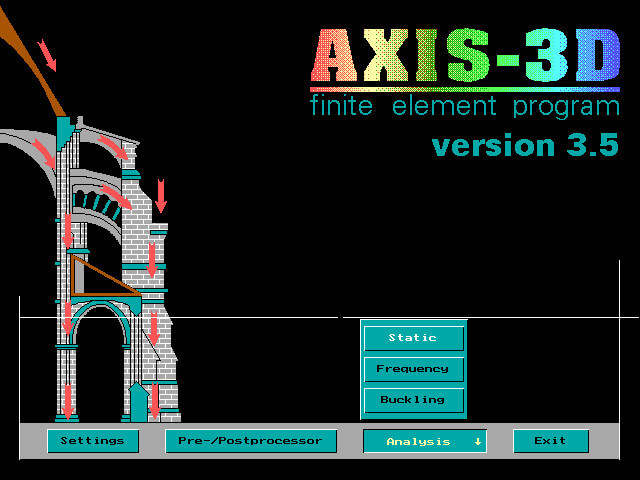The image size is (640, 480).
Task: Click the rainbow AXIS-3D logo
Action: (465, 55)
